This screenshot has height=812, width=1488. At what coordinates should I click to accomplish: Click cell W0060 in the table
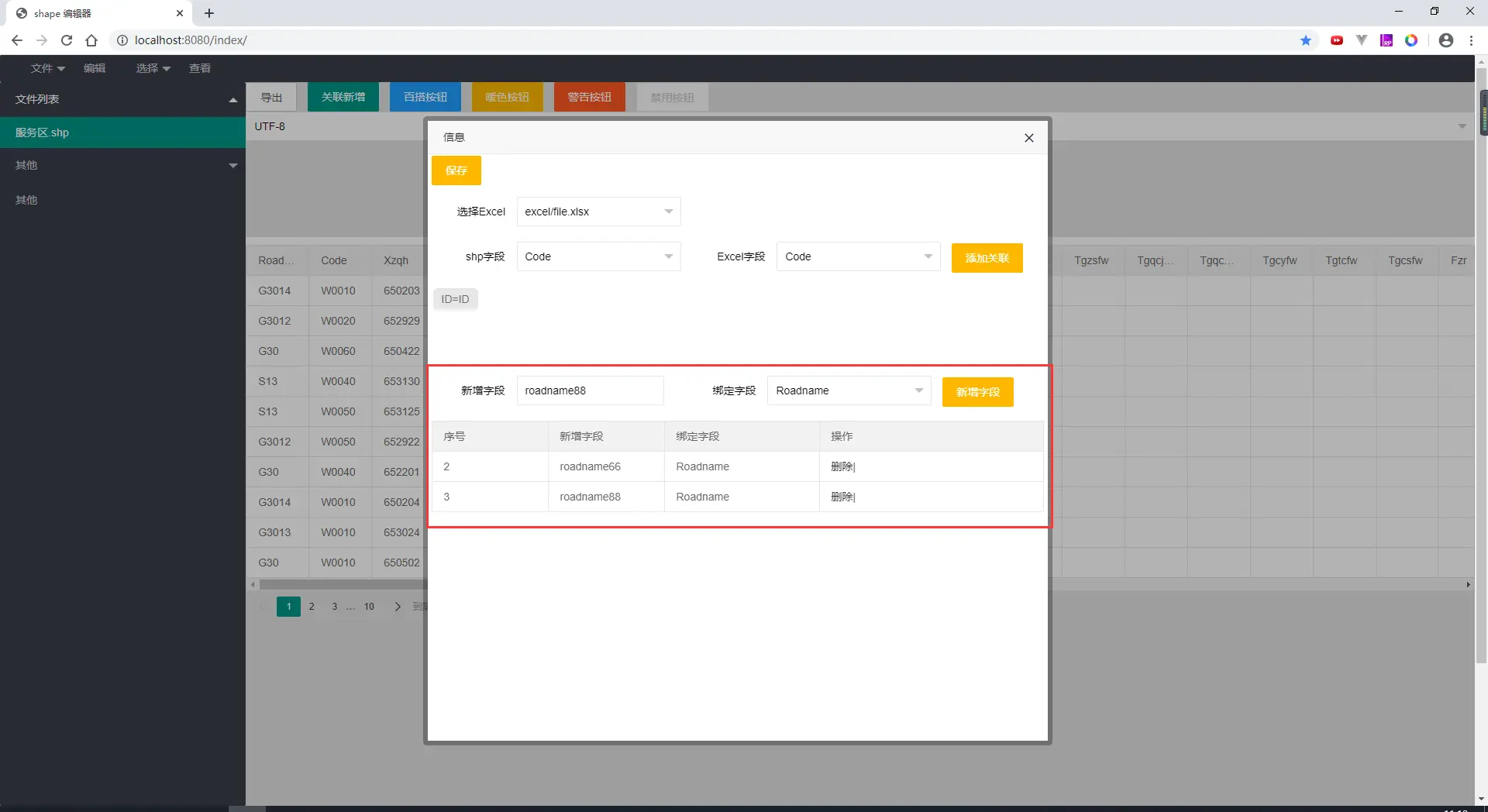click(x=339, y=351)
